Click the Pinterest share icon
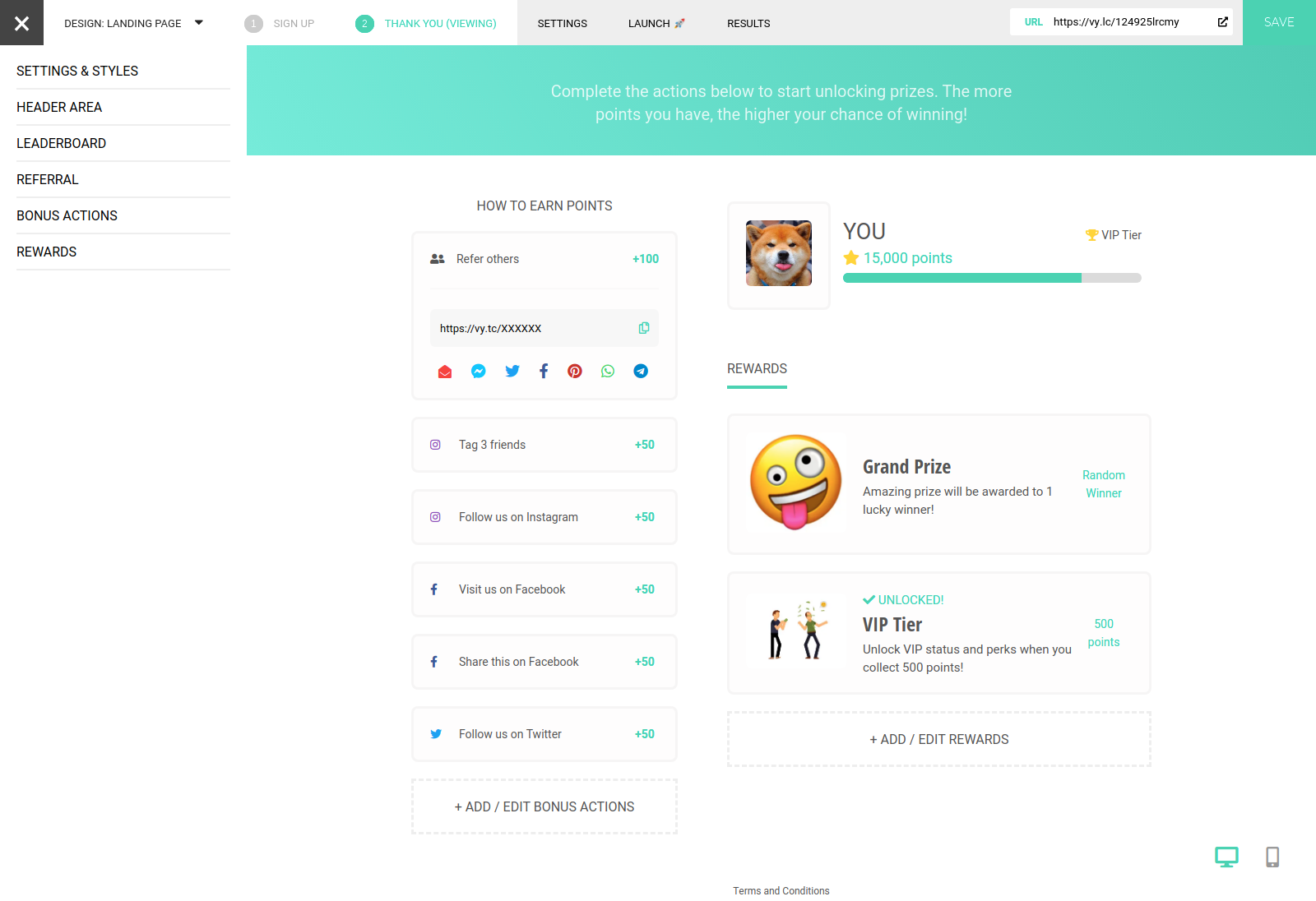The width and height of the screenshot is (1316, 901). pos(575,372)
